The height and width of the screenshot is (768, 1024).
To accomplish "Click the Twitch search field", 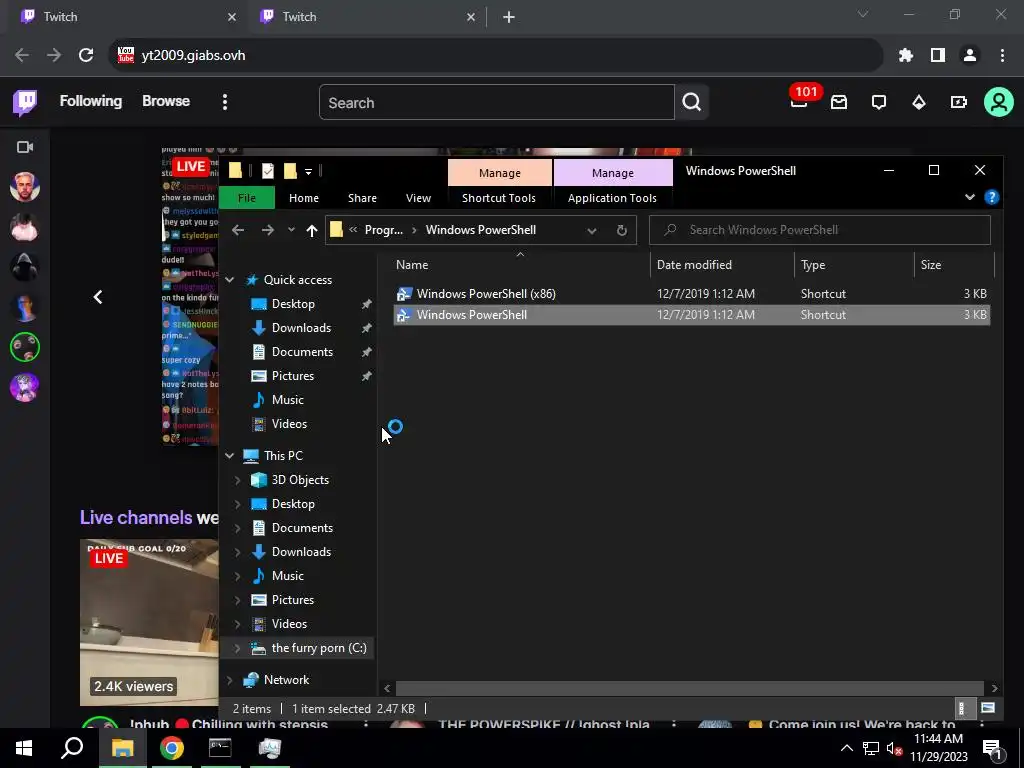I will click(496, 103).
